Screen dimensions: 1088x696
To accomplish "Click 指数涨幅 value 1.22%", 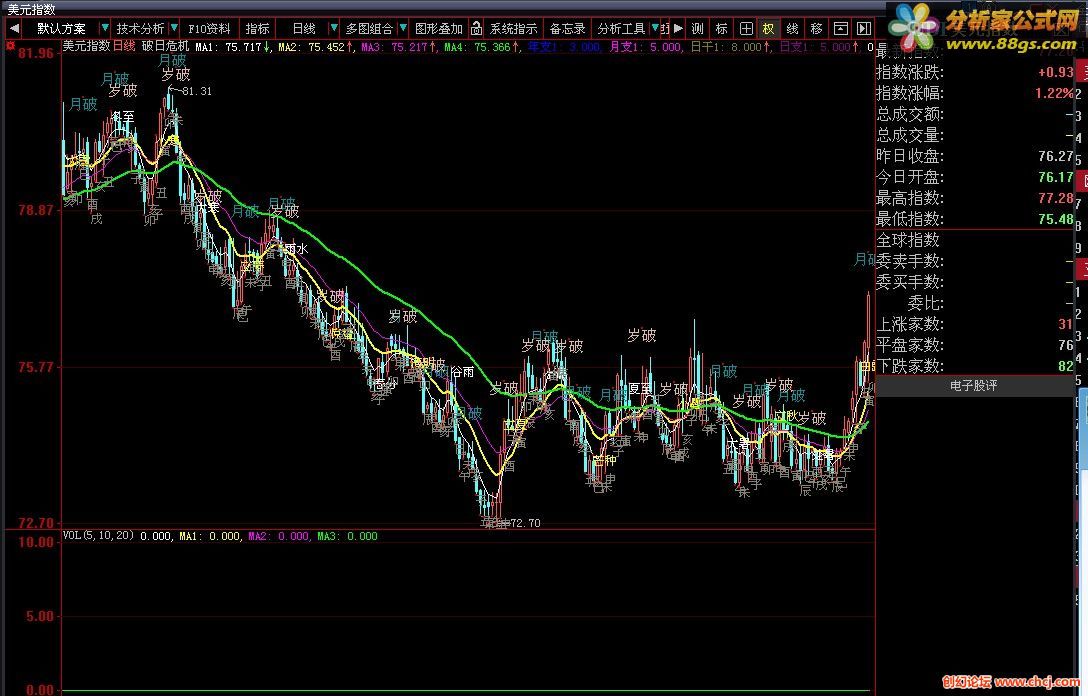I will coord(1054,93).
